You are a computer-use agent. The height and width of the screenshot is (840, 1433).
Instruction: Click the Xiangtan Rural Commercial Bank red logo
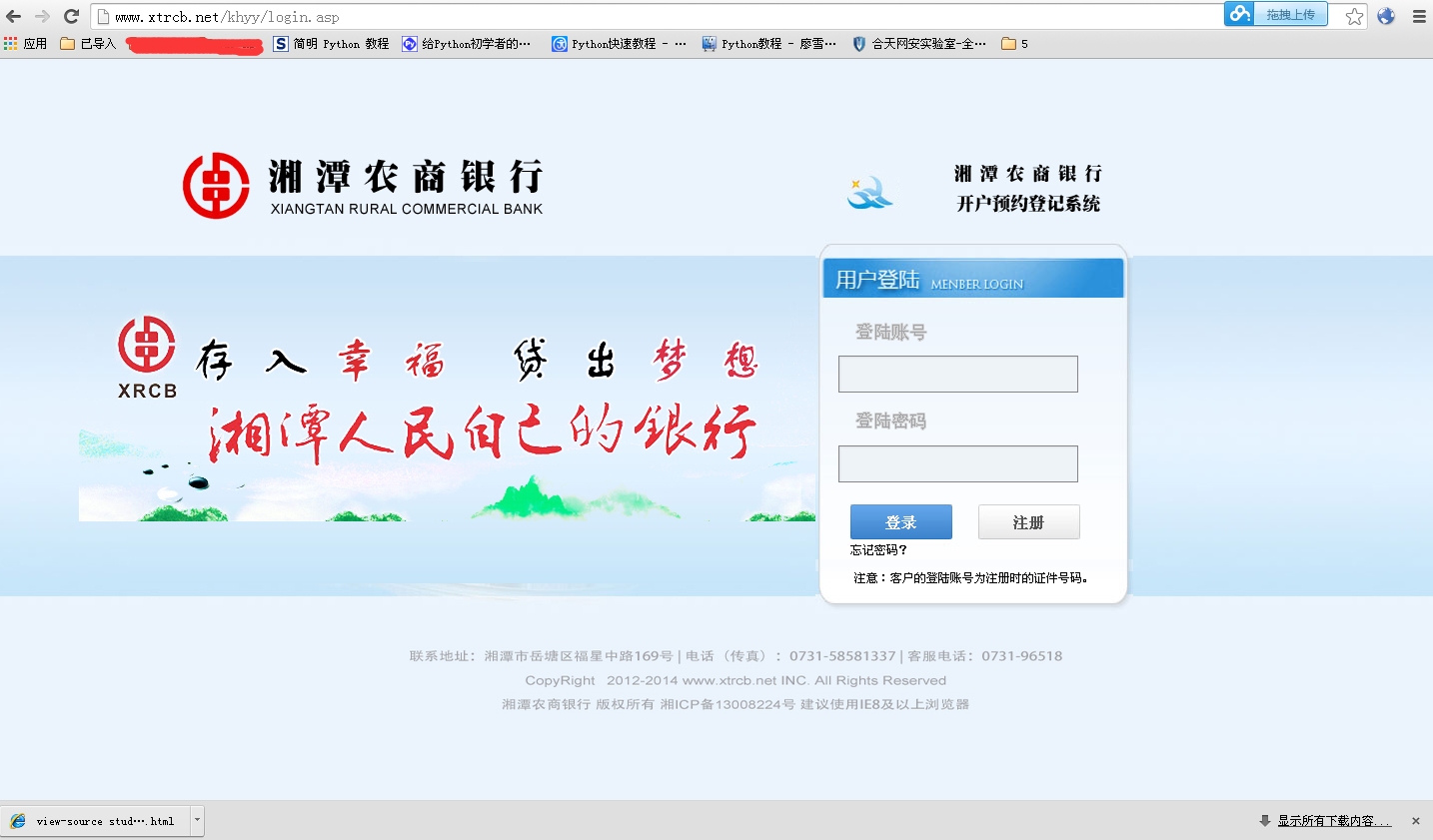pos(216,186)
